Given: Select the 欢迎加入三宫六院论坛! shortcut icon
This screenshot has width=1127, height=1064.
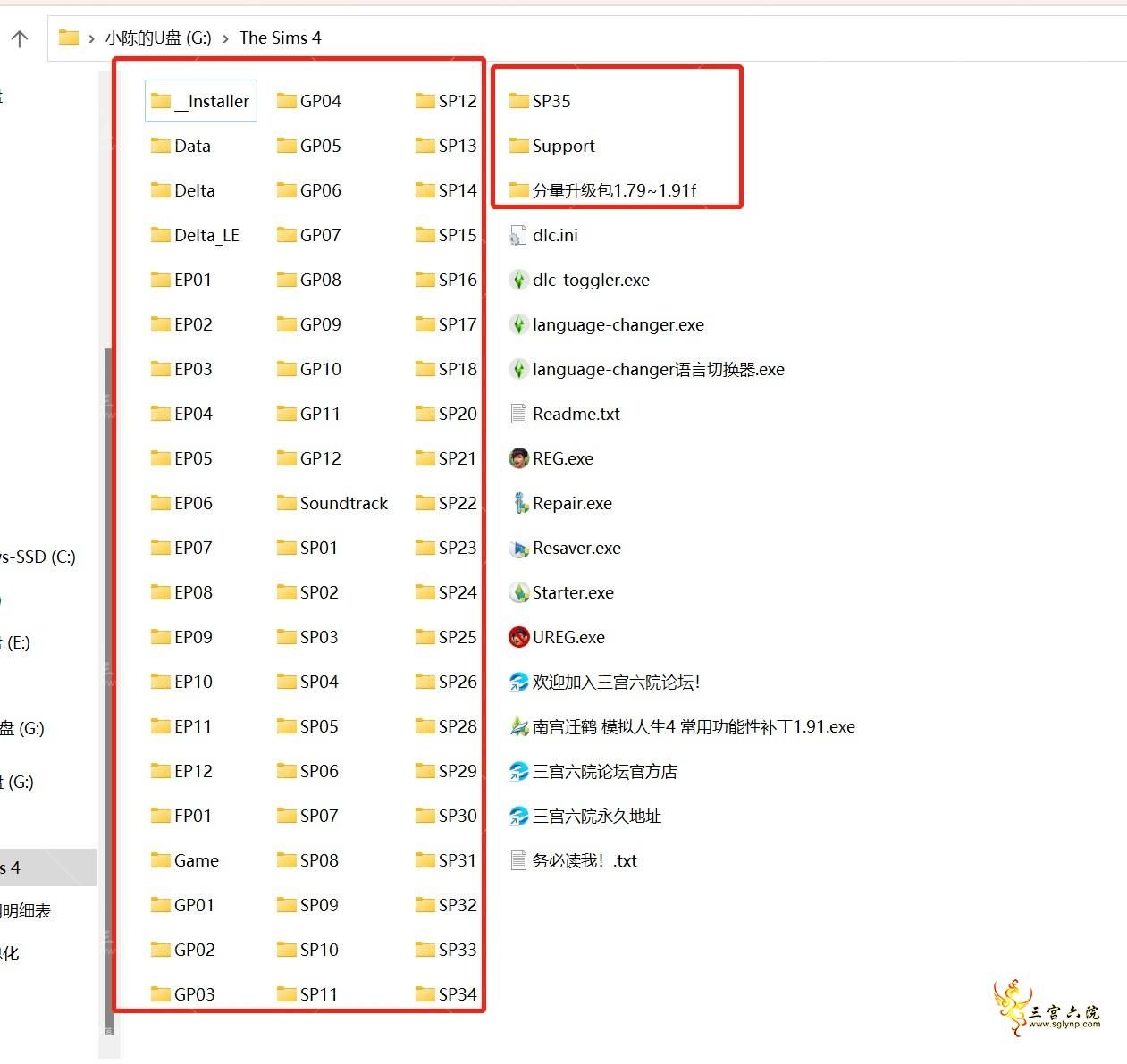Looking at the screenshot, I should pyautogui.click(x=518, y=682).
